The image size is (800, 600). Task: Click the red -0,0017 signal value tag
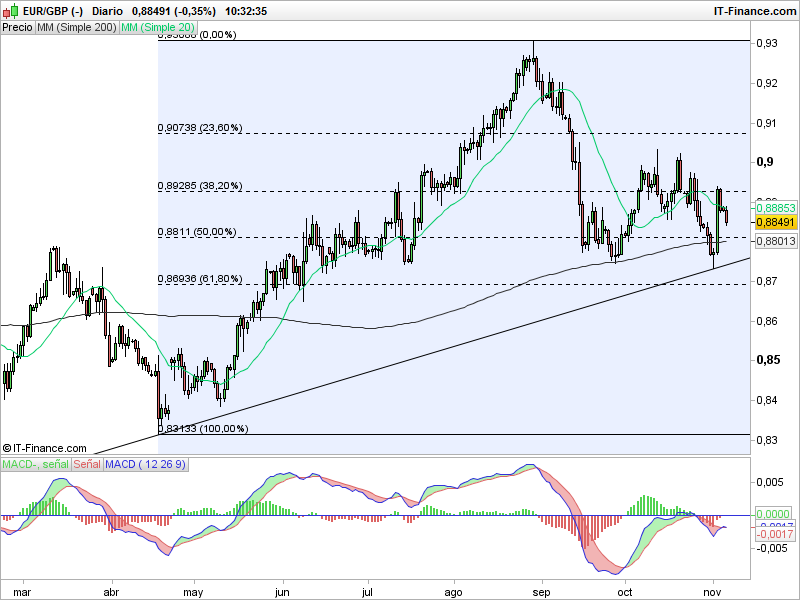click(x=774, y=534)
